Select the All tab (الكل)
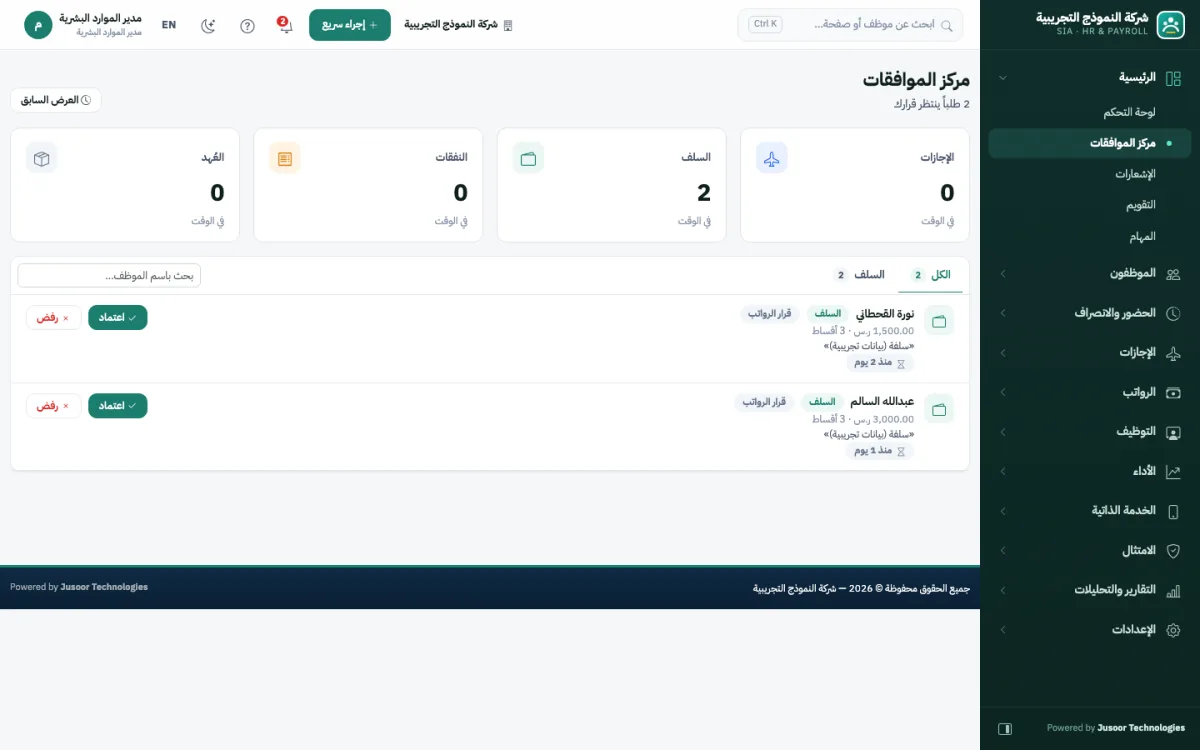This screenshot has width=1200, height=750. click(931, 275)
